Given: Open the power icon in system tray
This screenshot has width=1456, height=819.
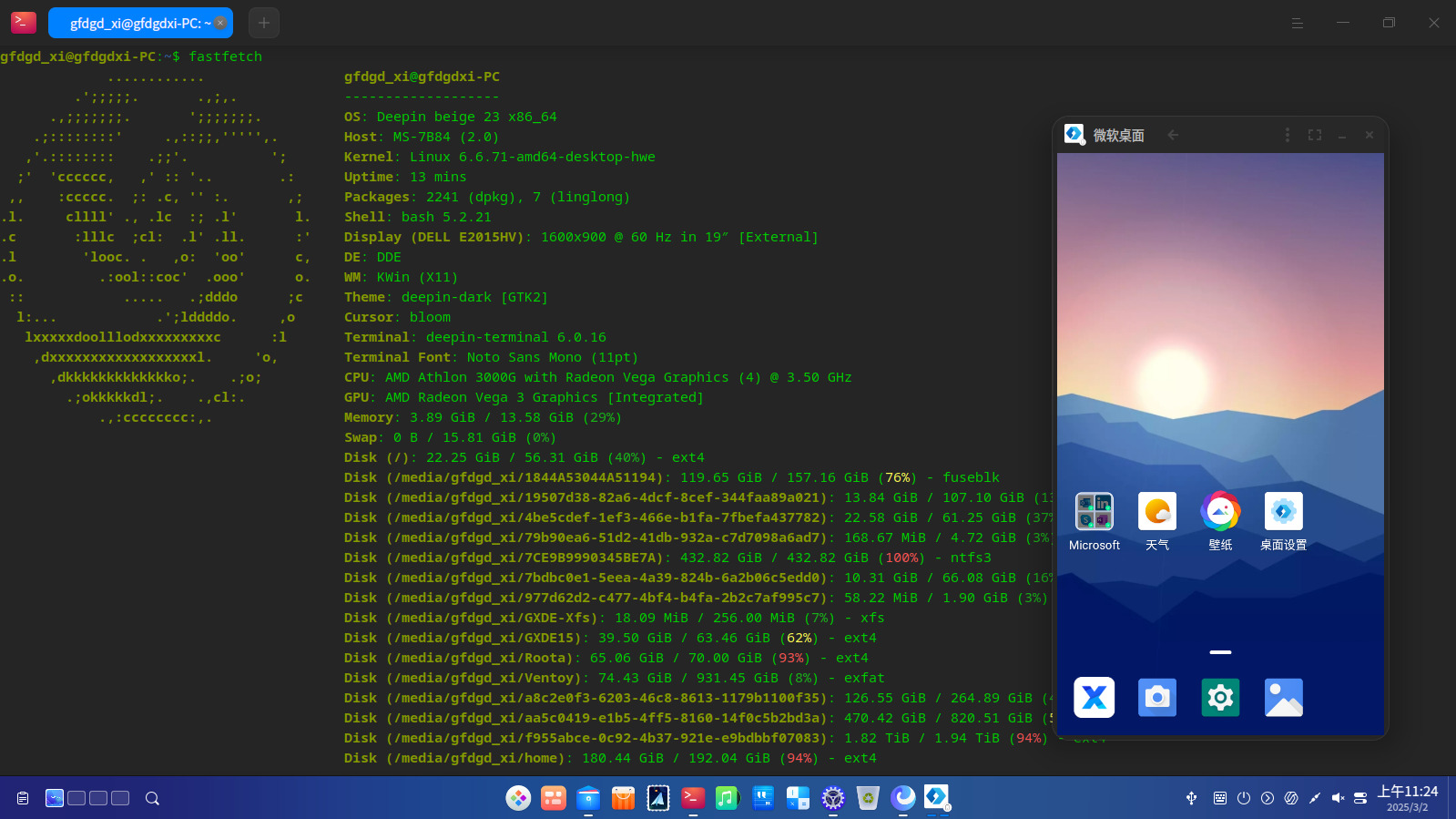Looking at the screenshot, I should (x=1244, y=798).
